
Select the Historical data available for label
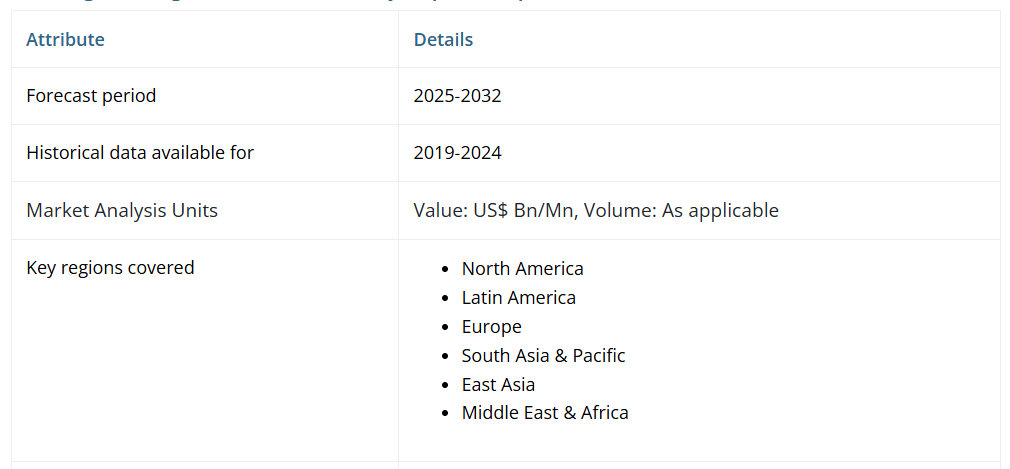point(140,153)
